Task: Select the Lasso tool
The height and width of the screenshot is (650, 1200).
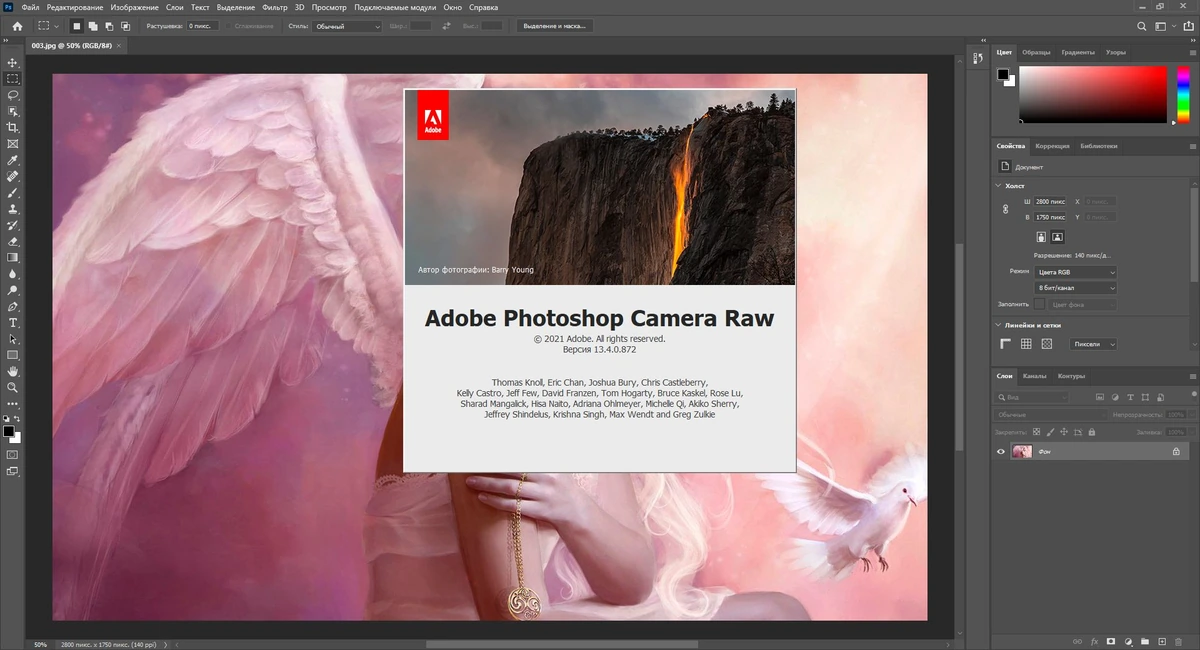Action: [x=13, y=95]
